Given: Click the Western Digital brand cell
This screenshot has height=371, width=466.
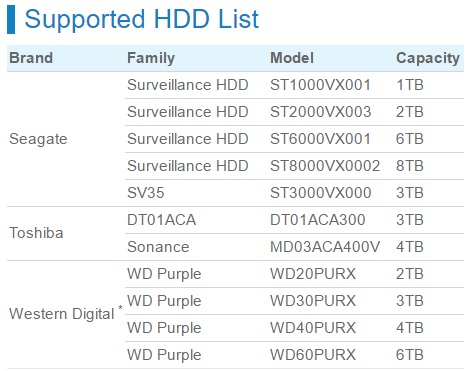Looking at the screenshot, I should coord(62,314).
